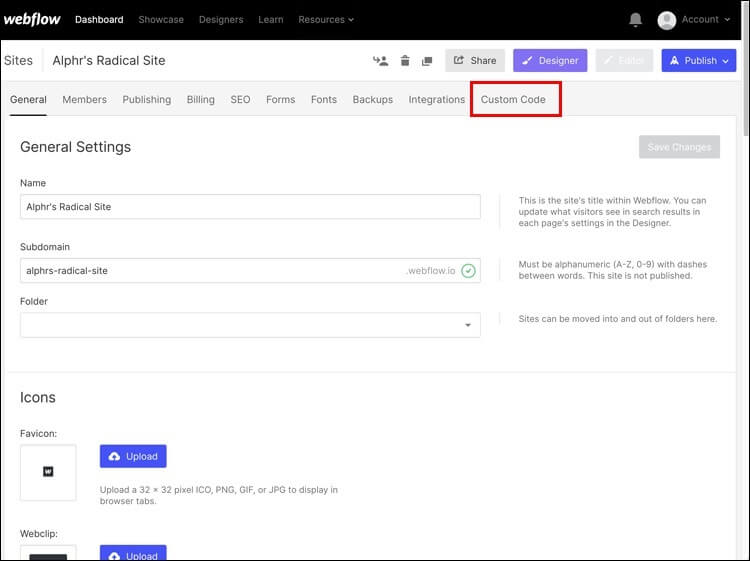Switch to the Publishing tab
The height and width of the screenshot is (561, 750).
(x=146, y=99)
